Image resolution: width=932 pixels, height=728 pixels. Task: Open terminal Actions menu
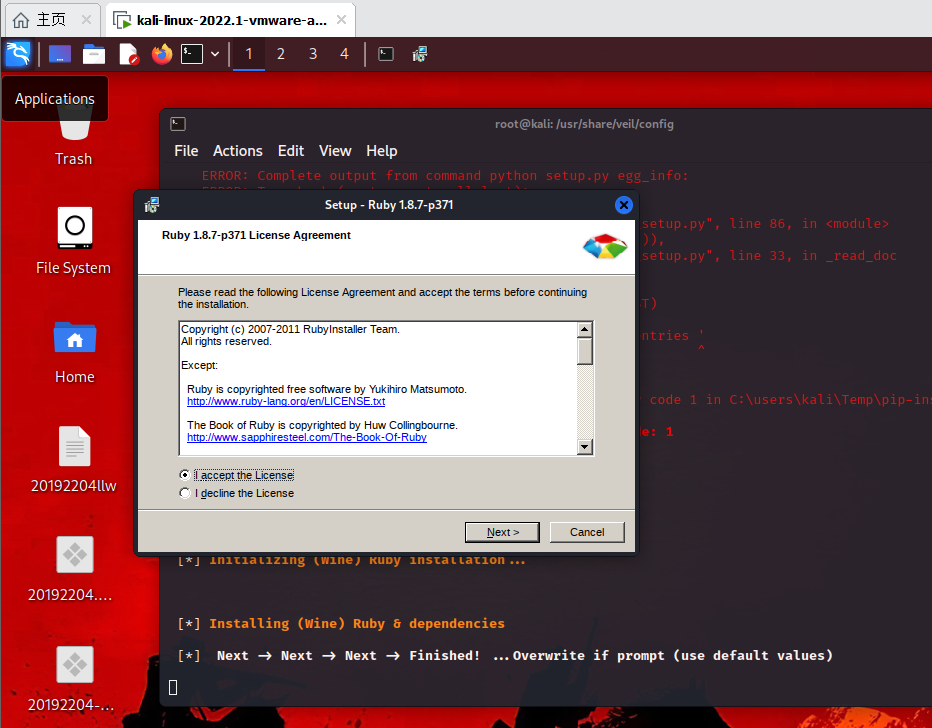tap(238, 151)
